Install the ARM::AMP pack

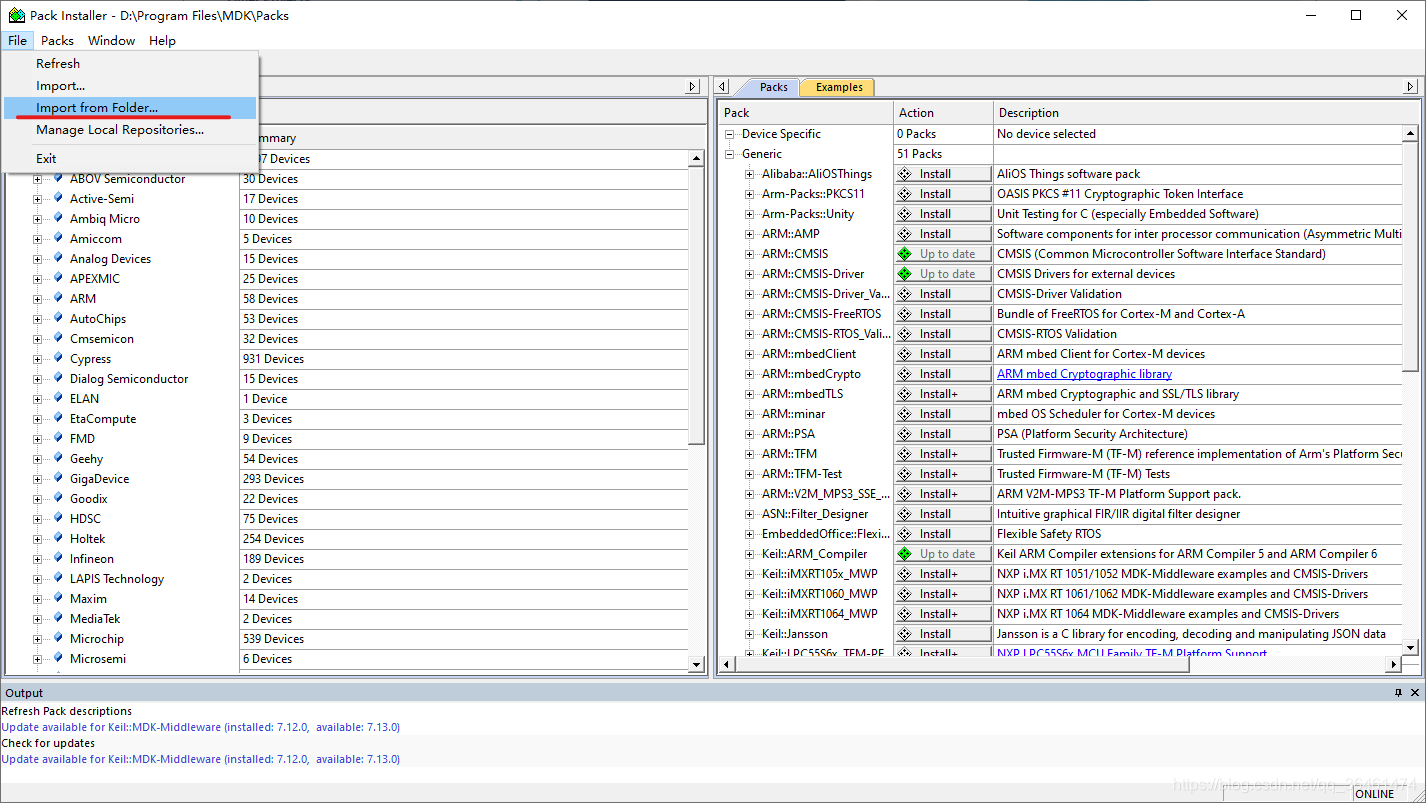[943, 234]
